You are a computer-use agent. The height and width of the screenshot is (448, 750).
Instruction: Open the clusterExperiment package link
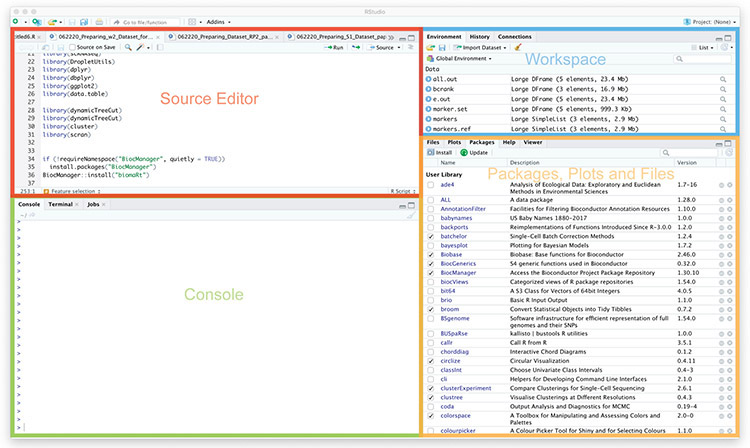coord(465,389)
